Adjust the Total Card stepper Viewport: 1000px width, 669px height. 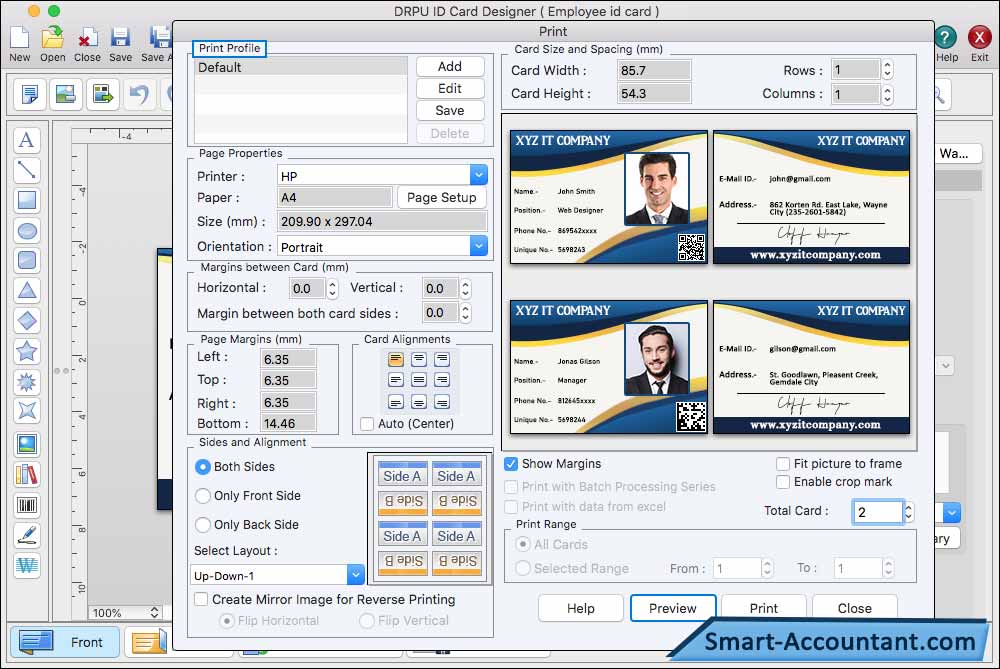point(909,512)
